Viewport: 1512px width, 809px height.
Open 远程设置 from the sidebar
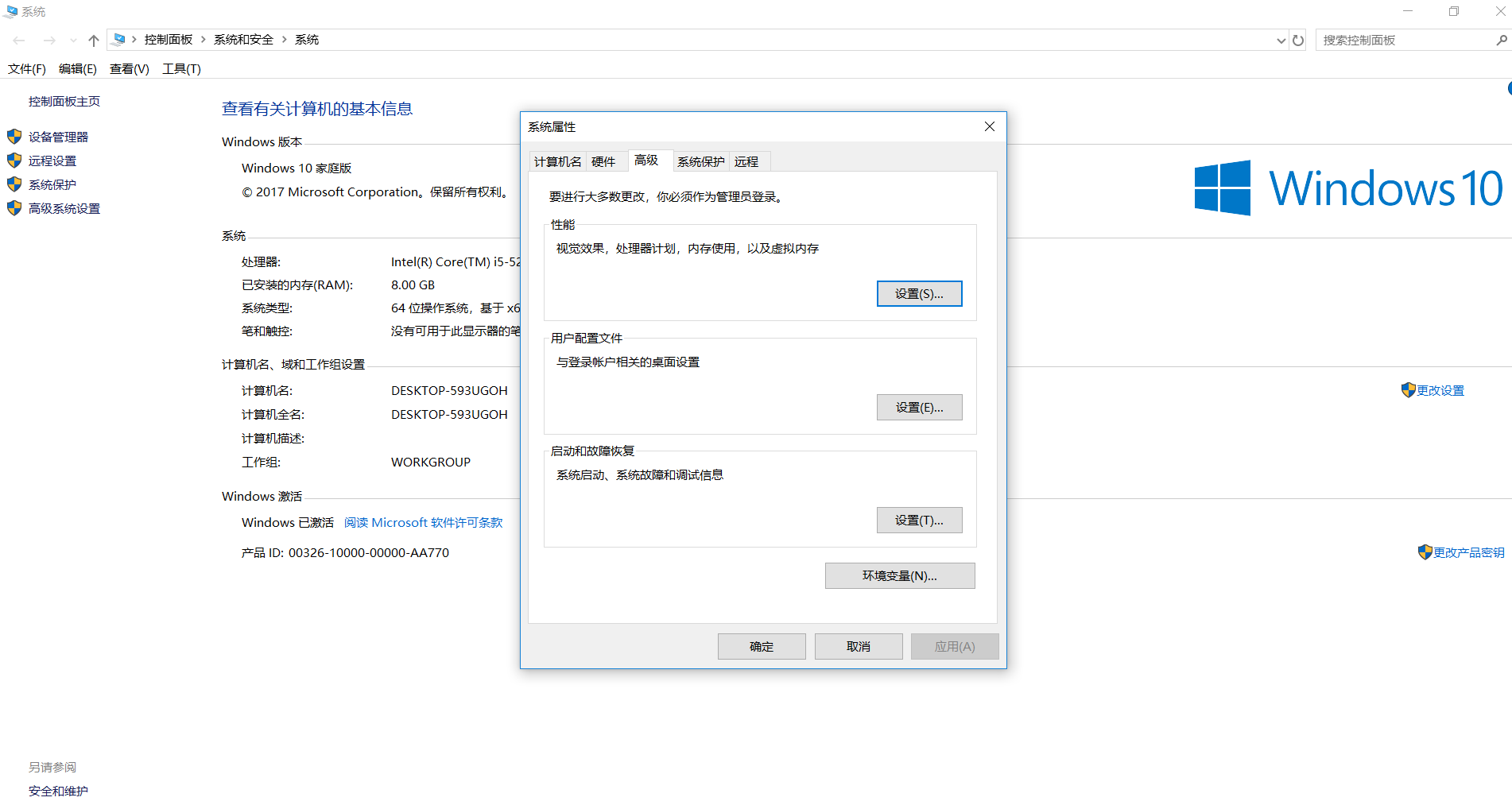tap(52, 161)
